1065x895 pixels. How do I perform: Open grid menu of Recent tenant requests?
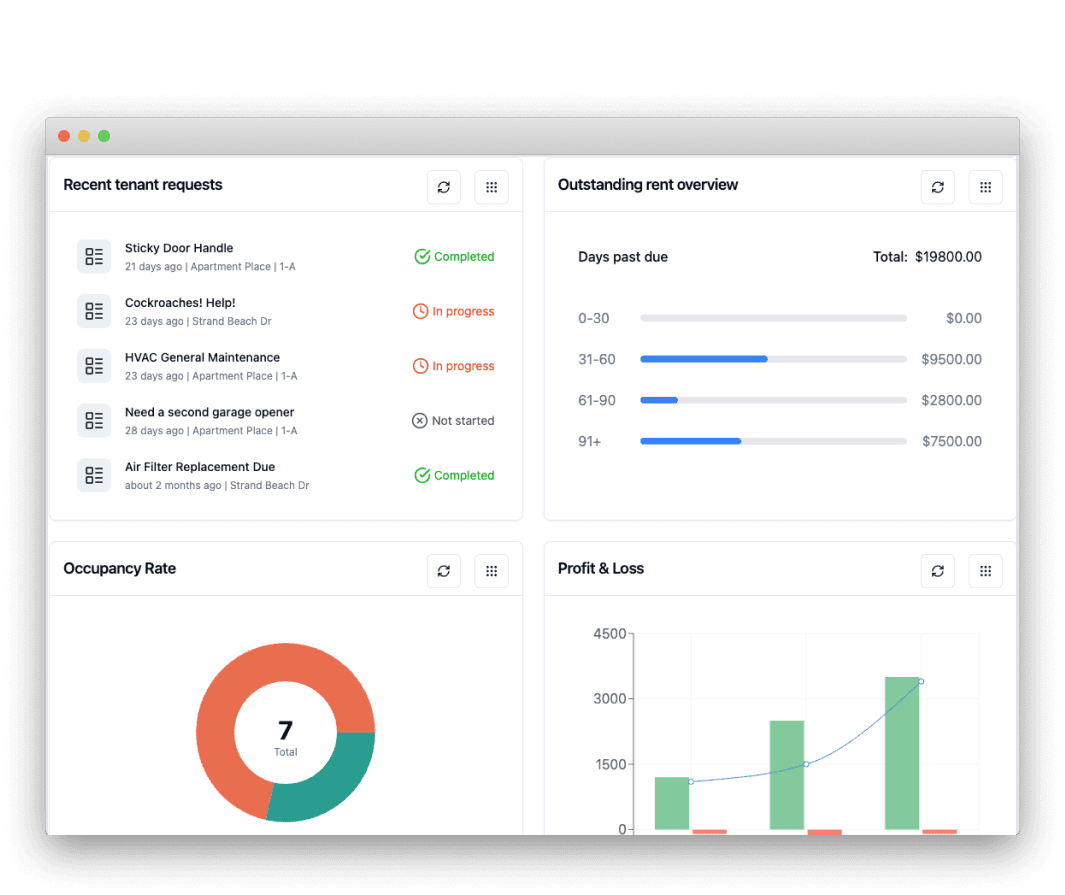point(491,187)
